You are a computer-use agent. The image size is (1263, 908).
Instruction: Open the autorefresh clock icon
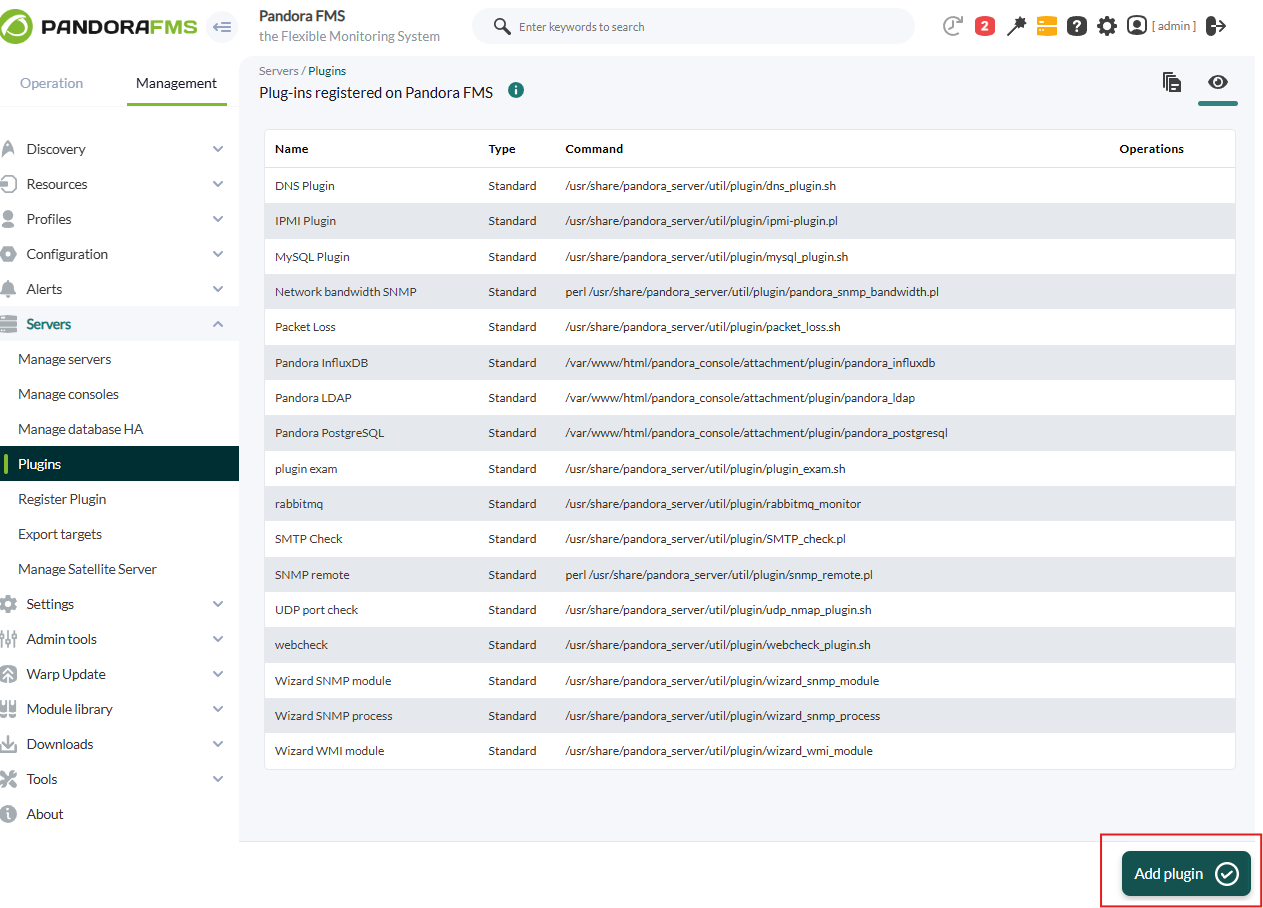(x=953, y=26)
